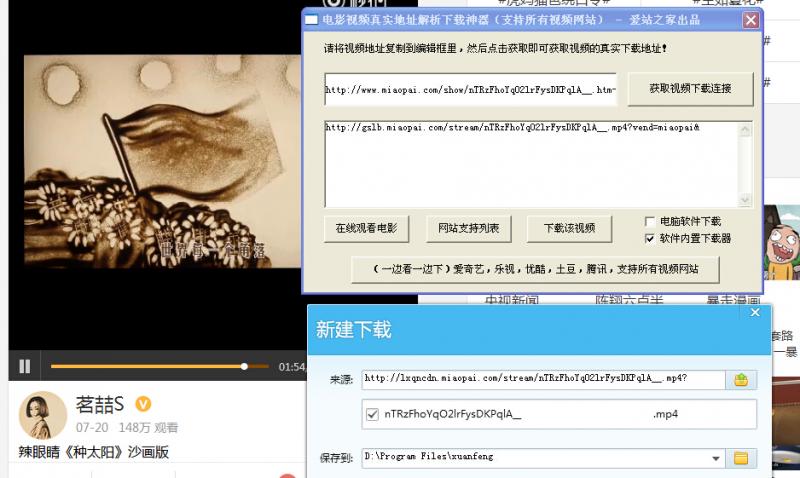Browse folder icon next to save path

[x=741, y=458]
